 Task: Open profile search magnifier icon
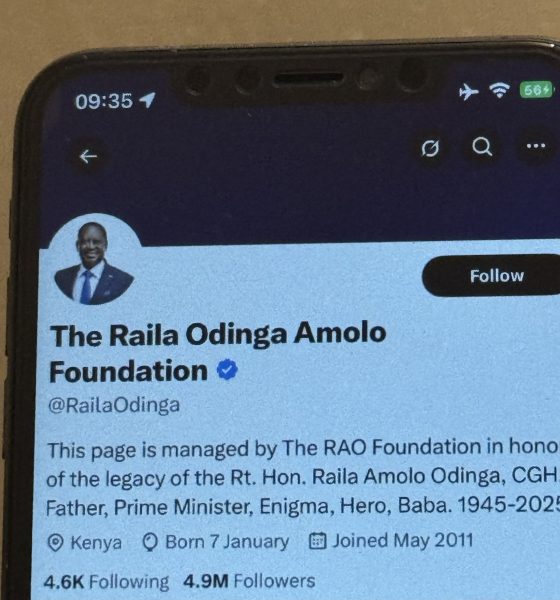(482, 147)
